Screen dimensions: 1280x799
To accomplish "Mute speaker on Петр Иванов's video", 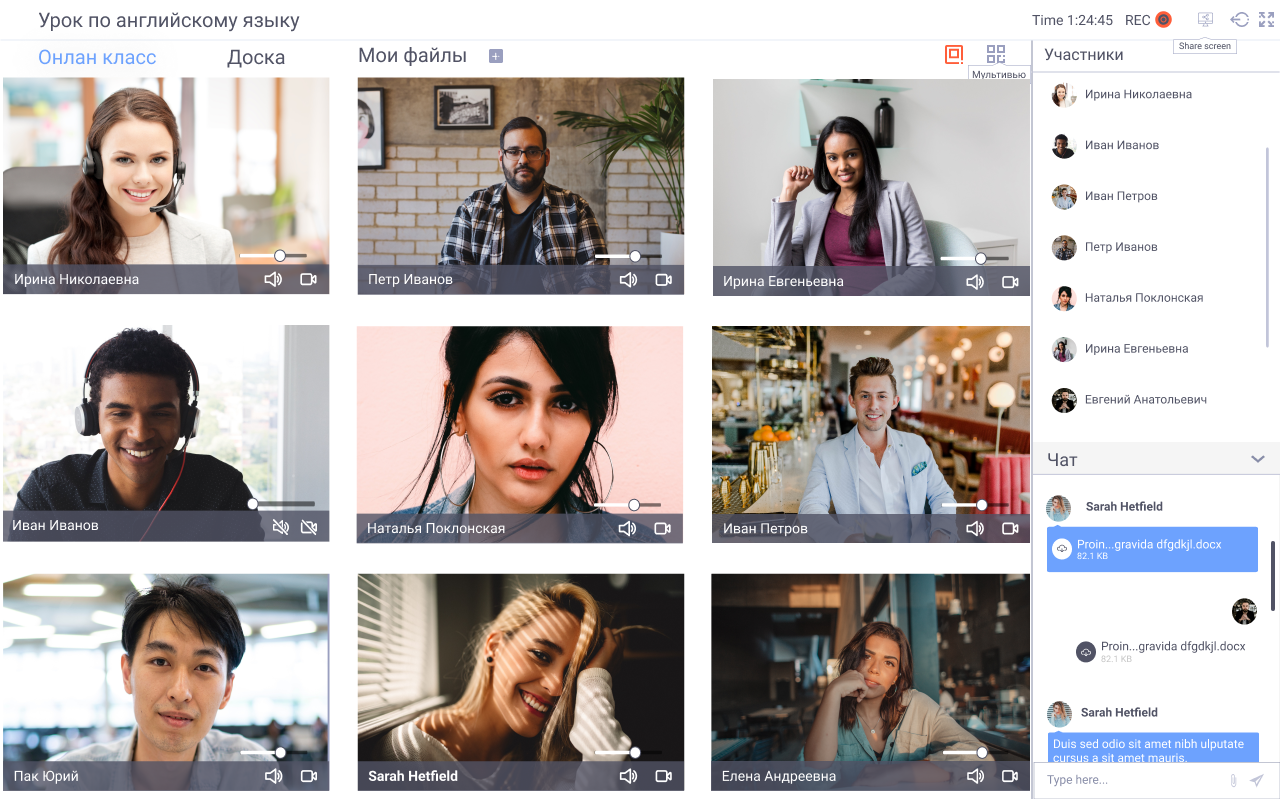I will [628, 280].
